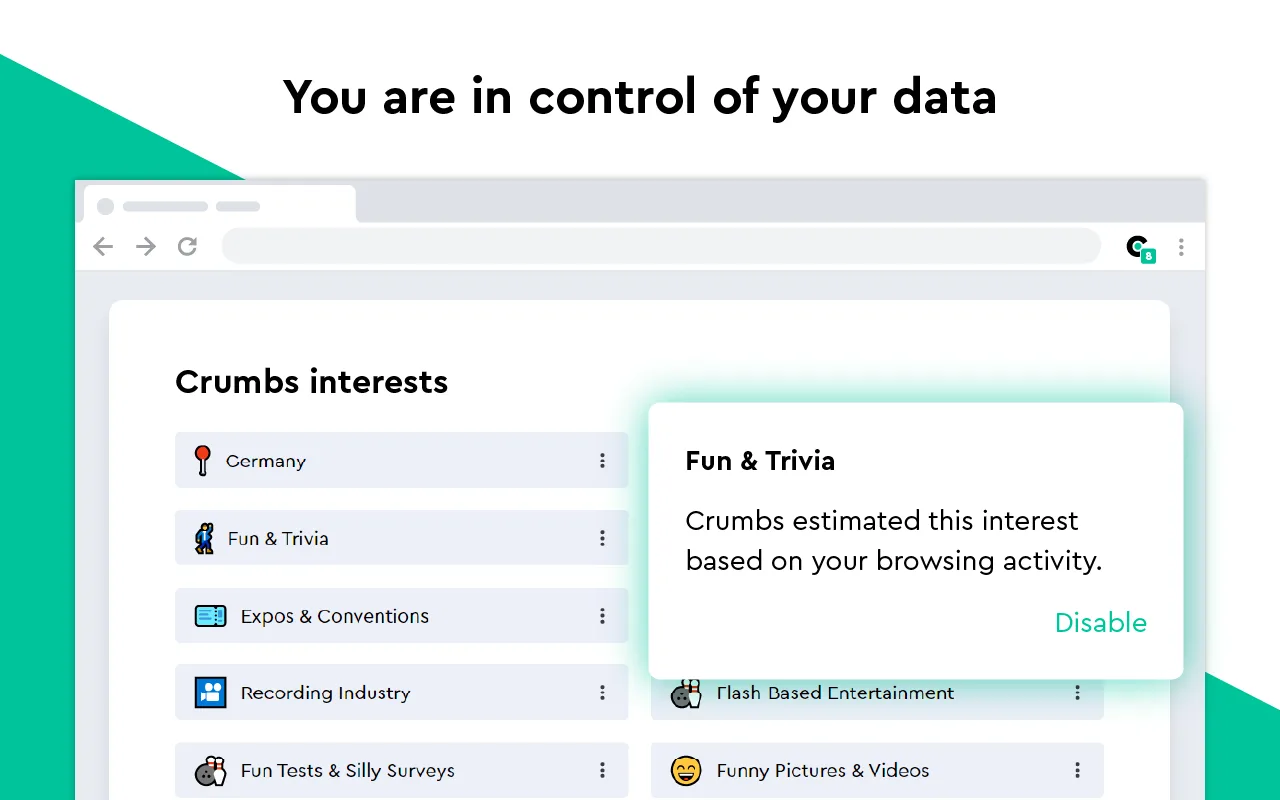Open options for Fun Tests & Silly Surveys
The image size is (1280, 800).
pyautogui.click(x=602, y=770)
